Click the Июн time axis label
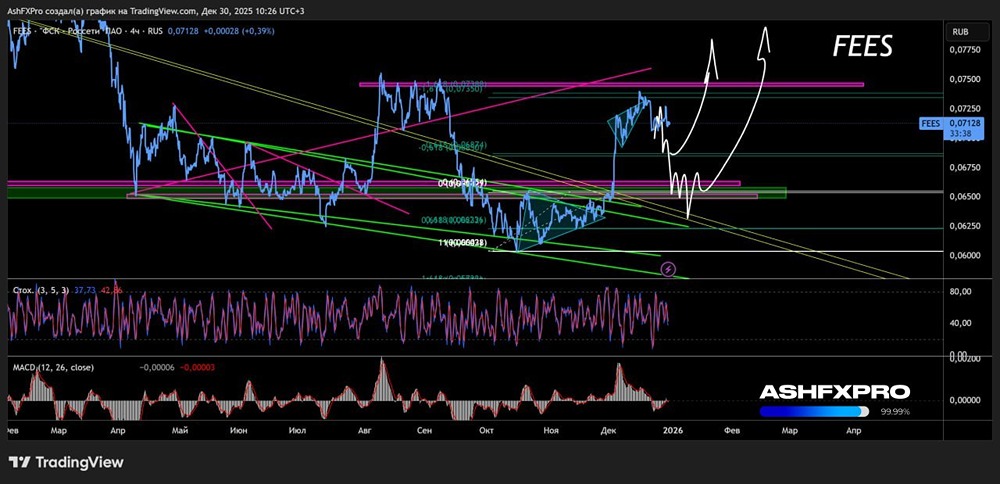 point(239,431)
